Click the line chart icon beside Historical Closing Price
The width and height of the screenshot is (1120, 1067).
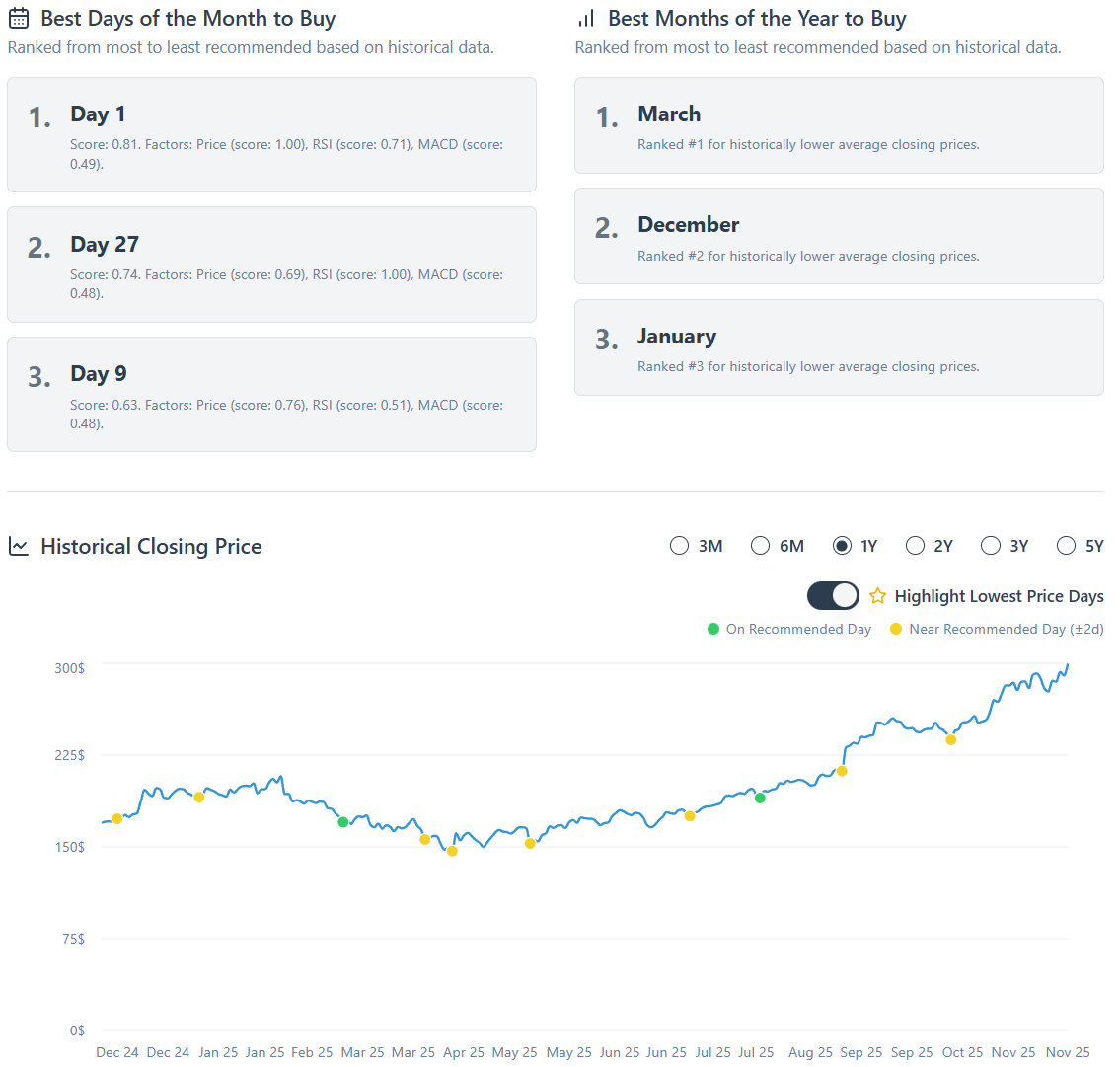18,547
